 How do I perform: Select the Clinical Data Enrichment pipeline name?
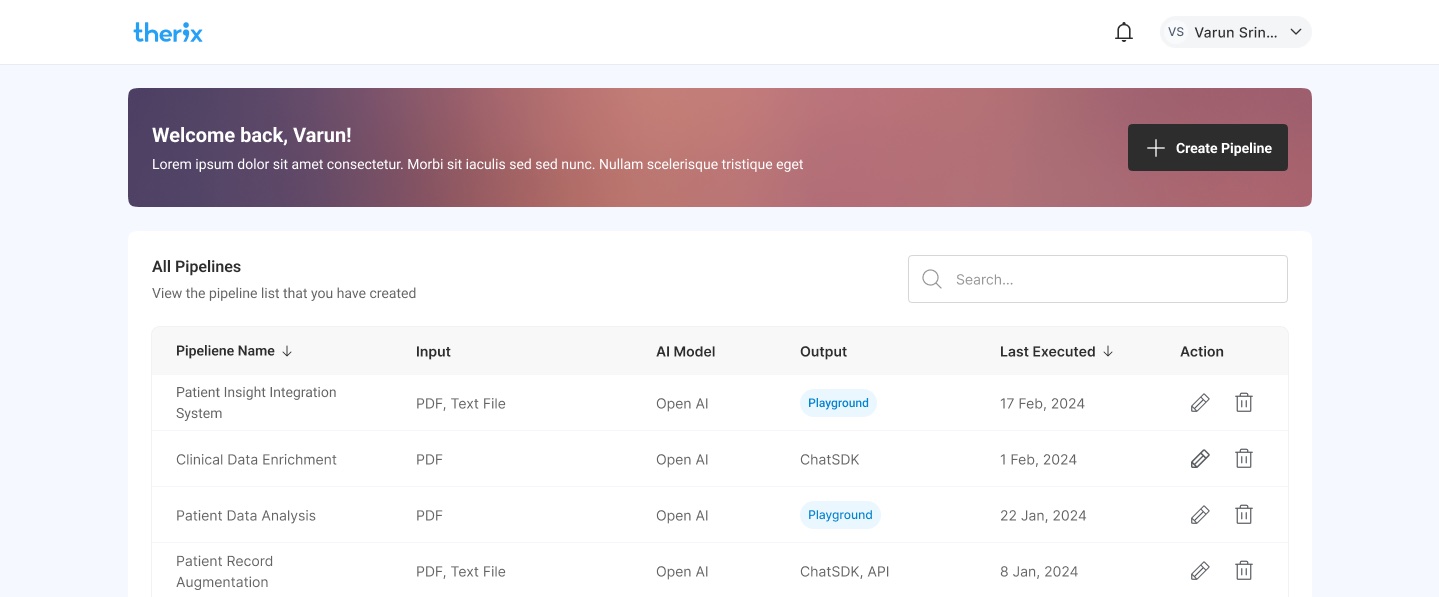(x=256, y=460)
